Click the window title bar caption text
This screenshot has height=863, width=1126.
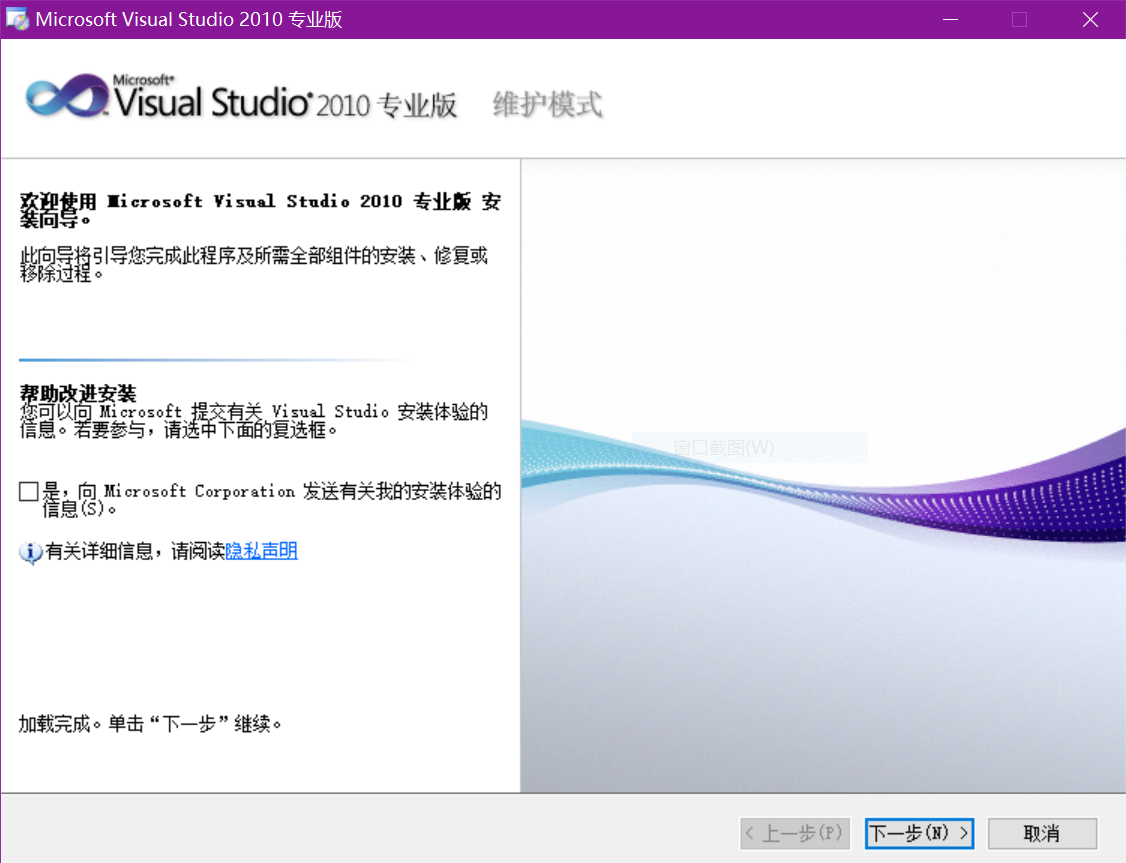(x=189, y=20)
